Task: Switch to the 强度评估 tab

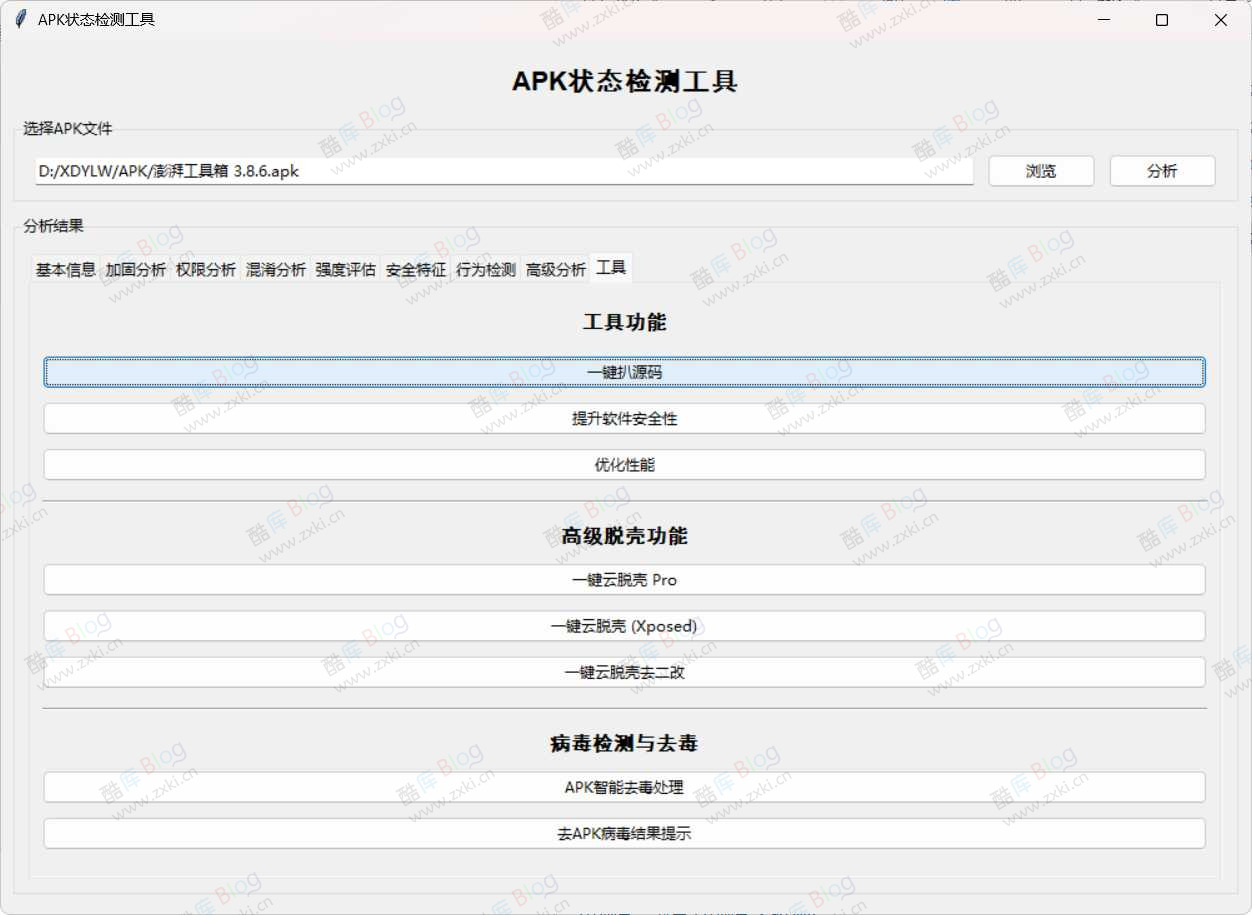Action: [345, 267]
